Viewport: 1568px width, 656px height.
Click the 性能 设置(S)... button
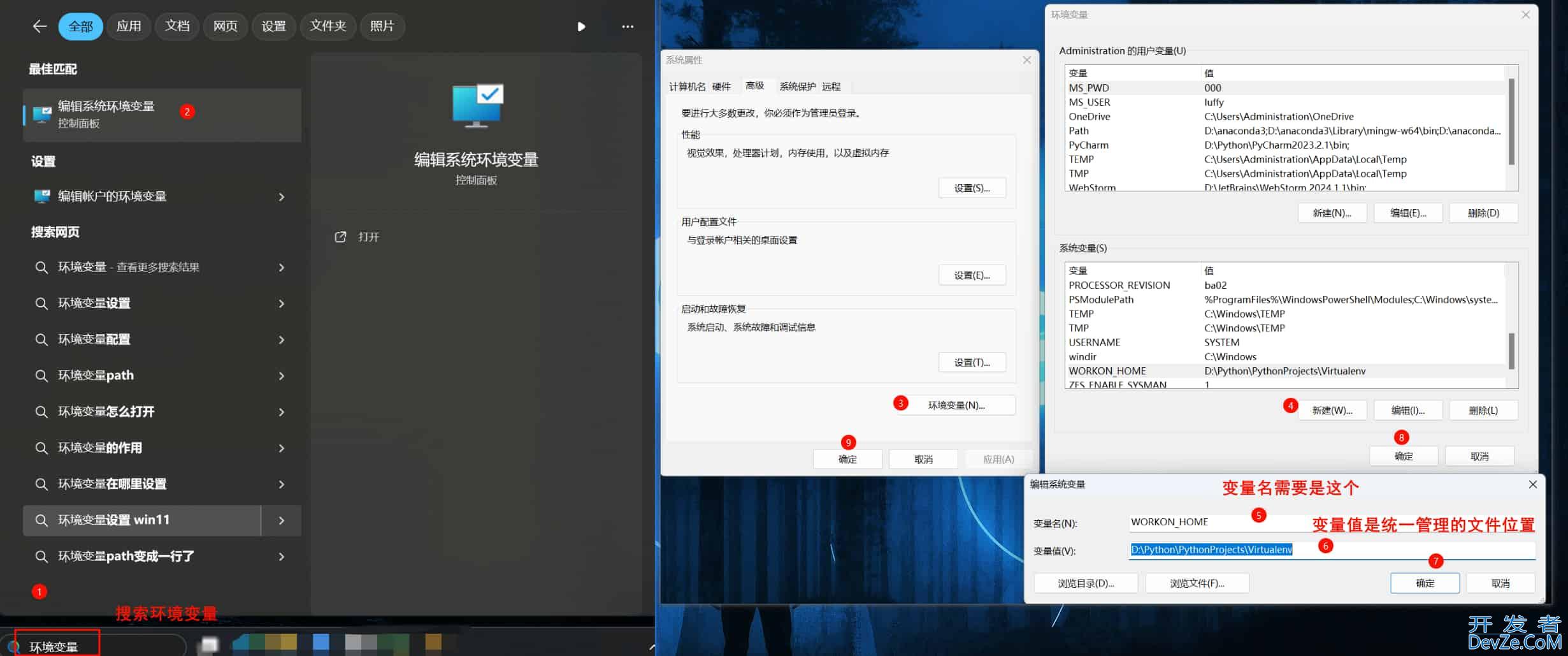pyautogui.click(x=972, y=188)
